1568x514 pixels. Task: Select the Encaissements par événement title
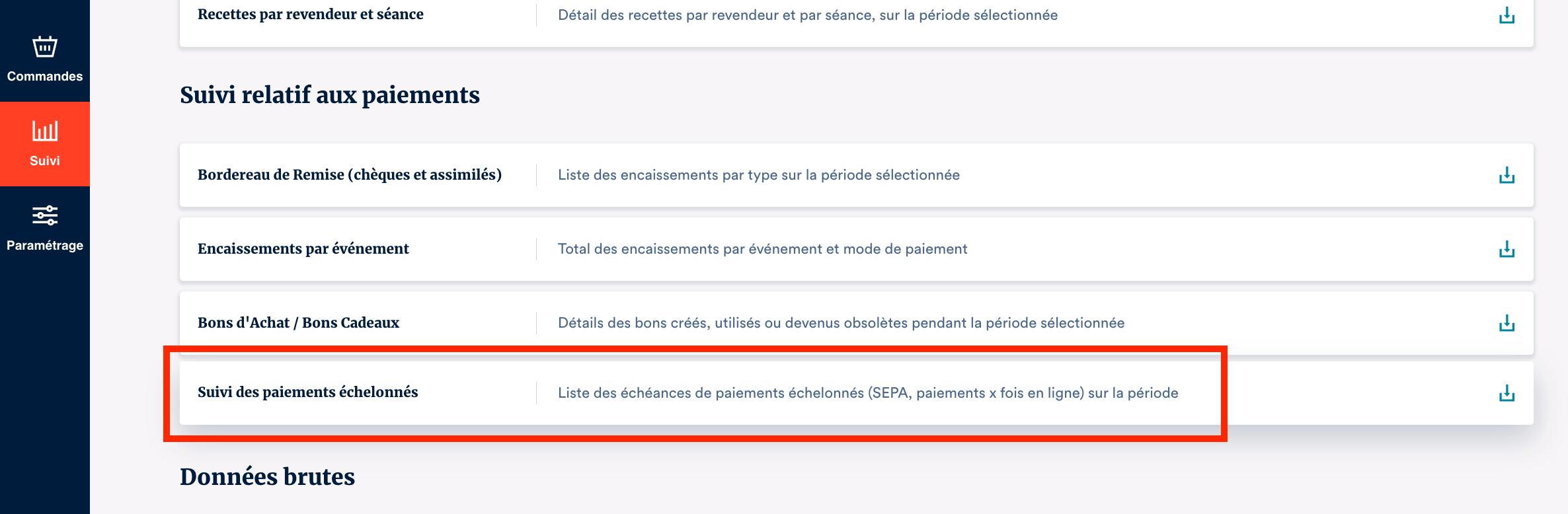click(x=303, y=249)
